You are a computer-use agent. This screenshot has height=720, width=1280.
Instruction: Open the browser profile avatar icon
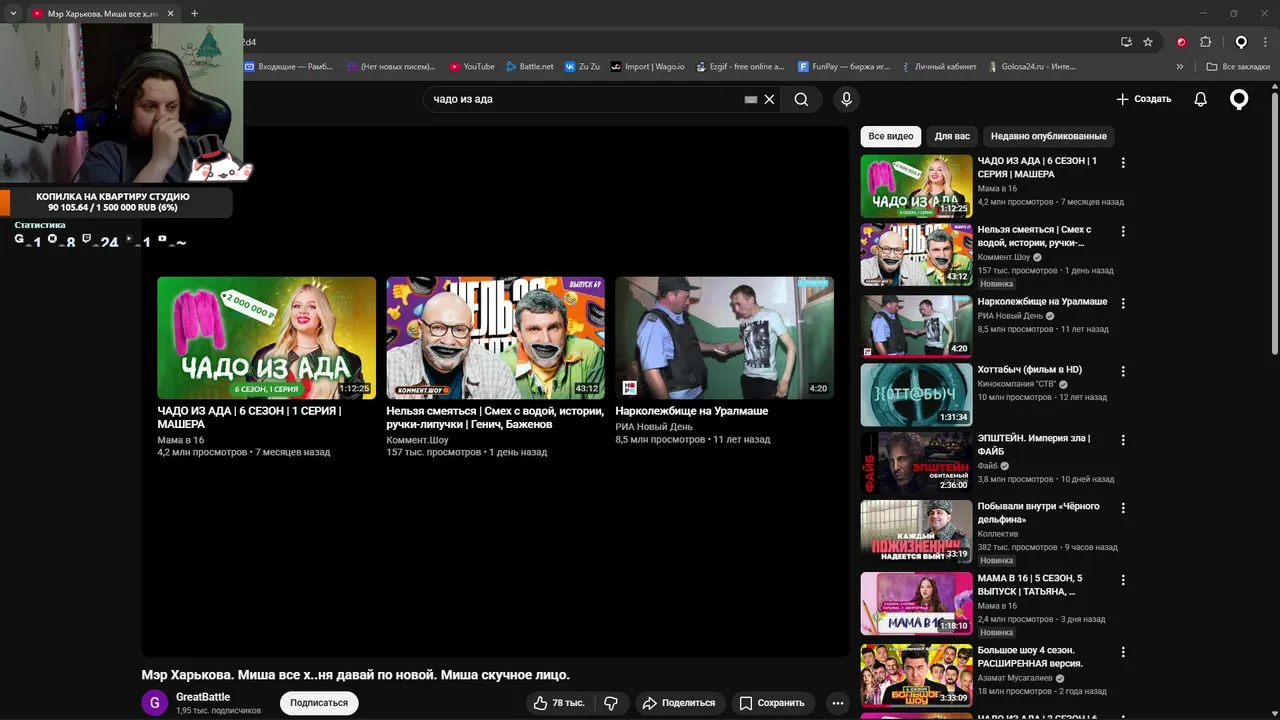1241,42
